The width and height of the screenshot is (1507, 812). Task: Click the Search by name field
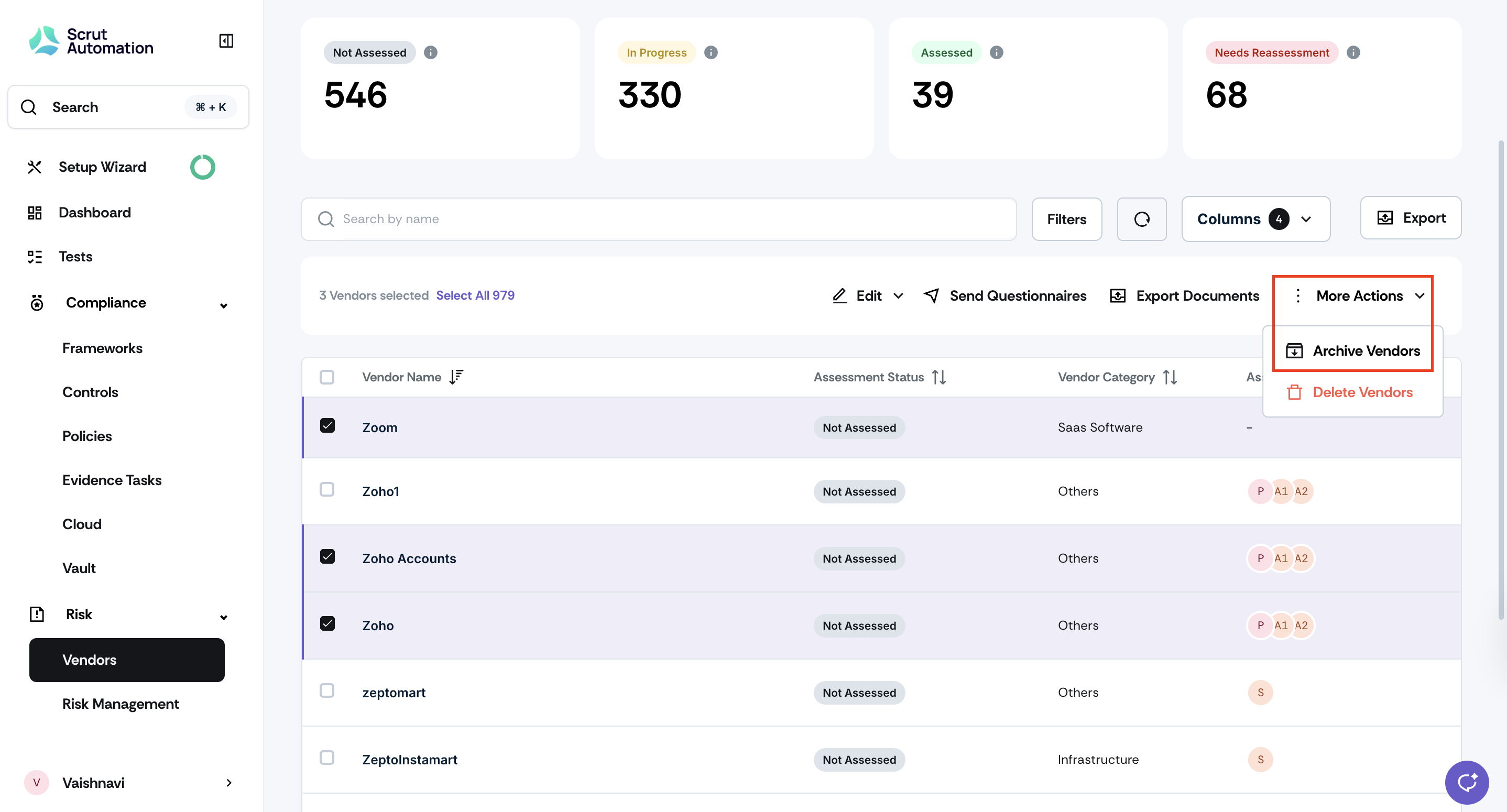pyautogui.click(x=658, y=219)
